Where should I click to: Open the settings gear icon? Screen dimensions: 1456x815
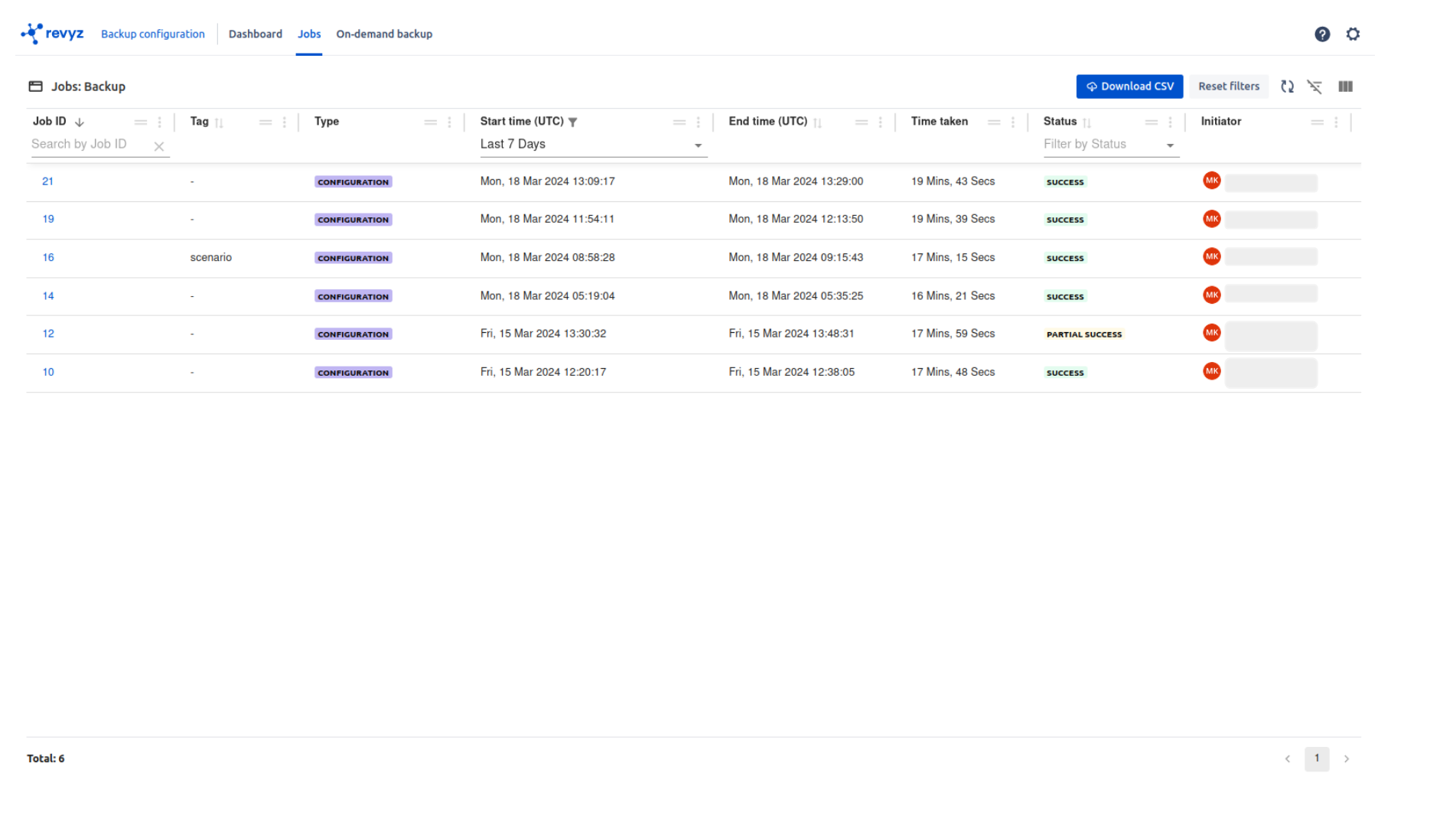coord(1352,34)
